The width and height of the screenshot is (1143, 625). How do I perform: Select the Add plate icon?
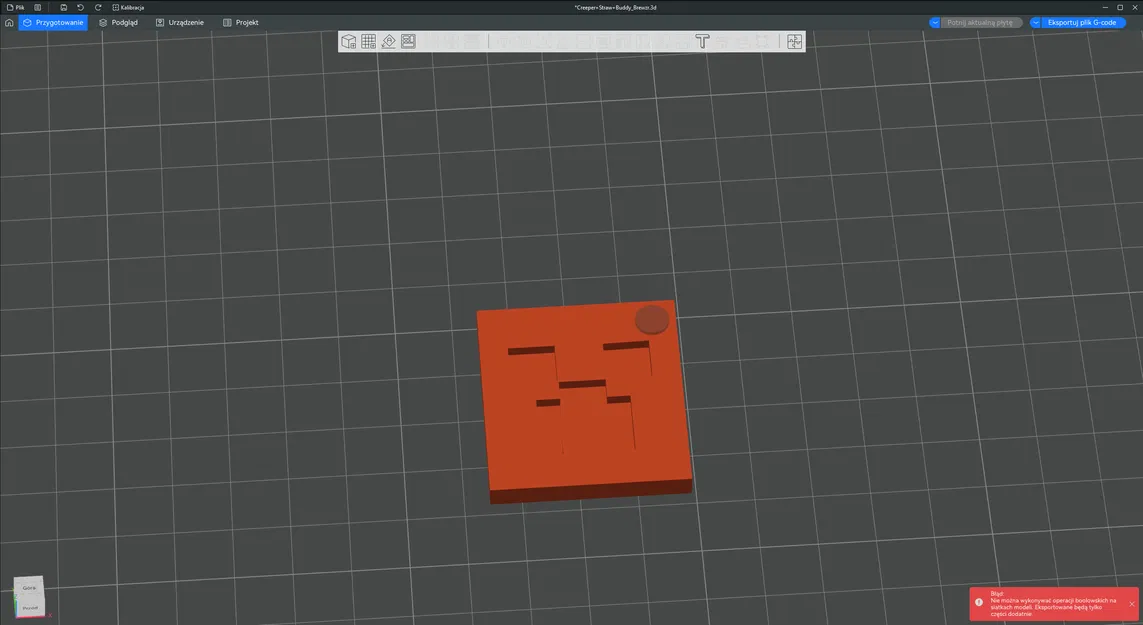coord(368,41)
